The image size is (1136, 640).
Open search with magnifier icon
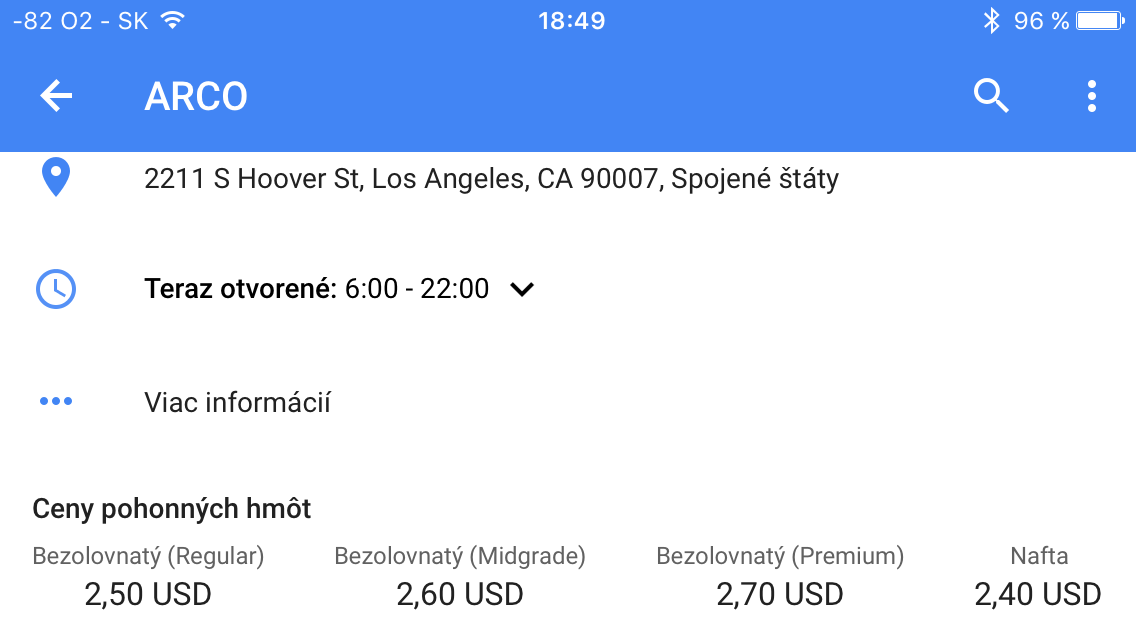tap(991, 96)
